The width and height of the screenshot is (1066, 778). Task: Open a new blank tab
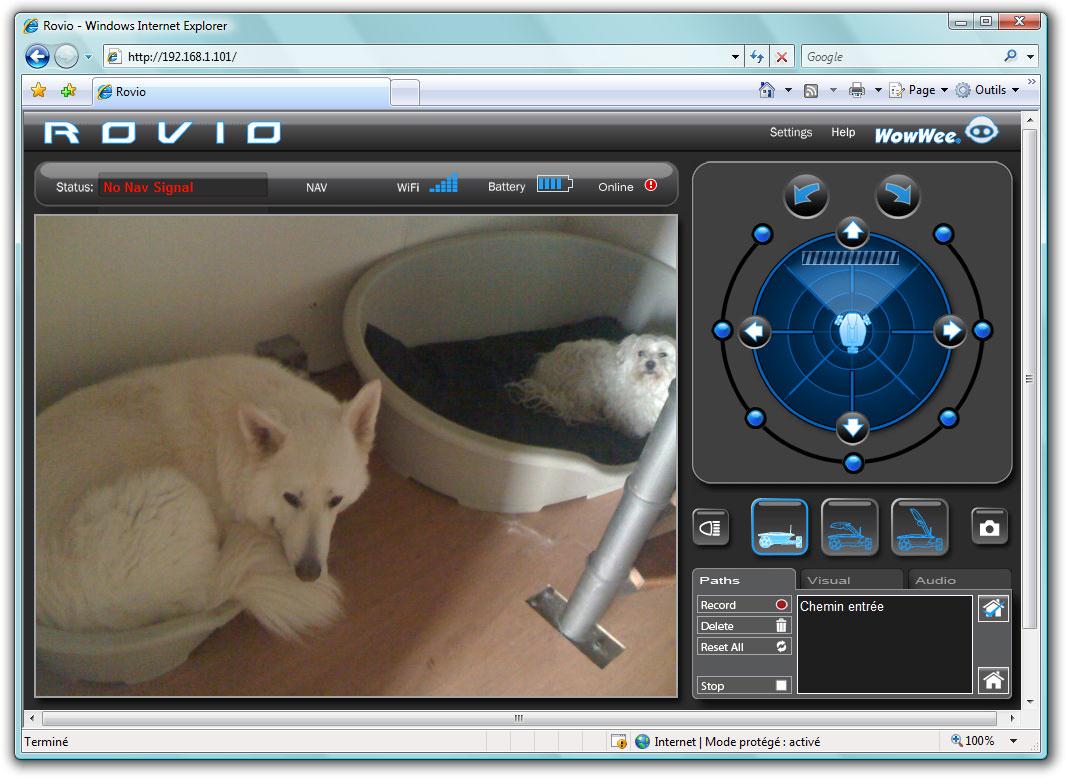(405, 92)
